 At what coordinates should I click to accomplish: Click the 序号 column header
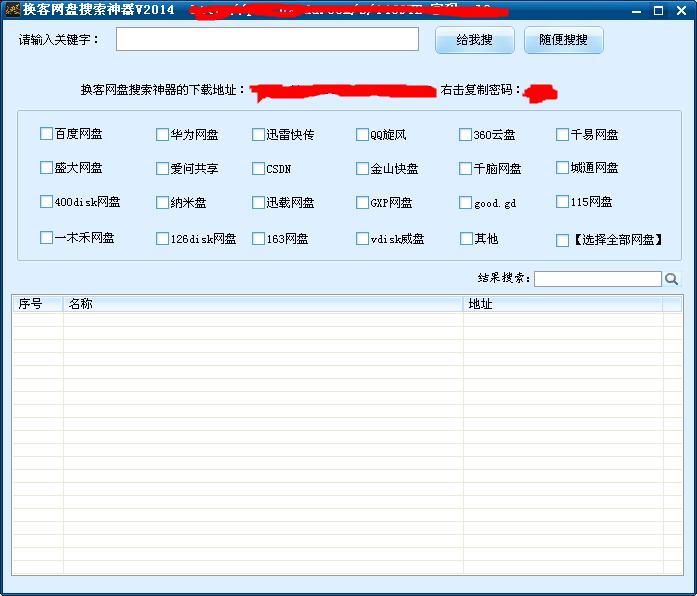(x=37, y=304)
